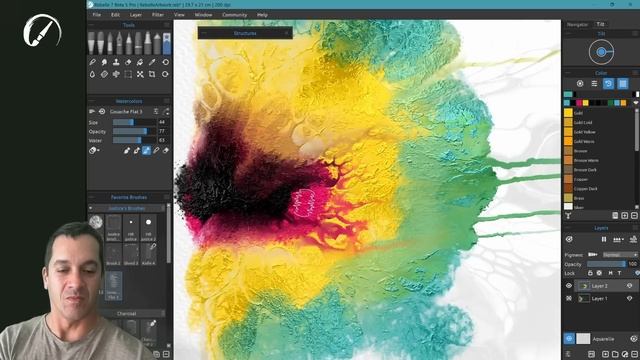Image resolution: width=640 pixels, height=360 pixels.
Task: Switch to the Navigator tab
Action: point(578,24)
